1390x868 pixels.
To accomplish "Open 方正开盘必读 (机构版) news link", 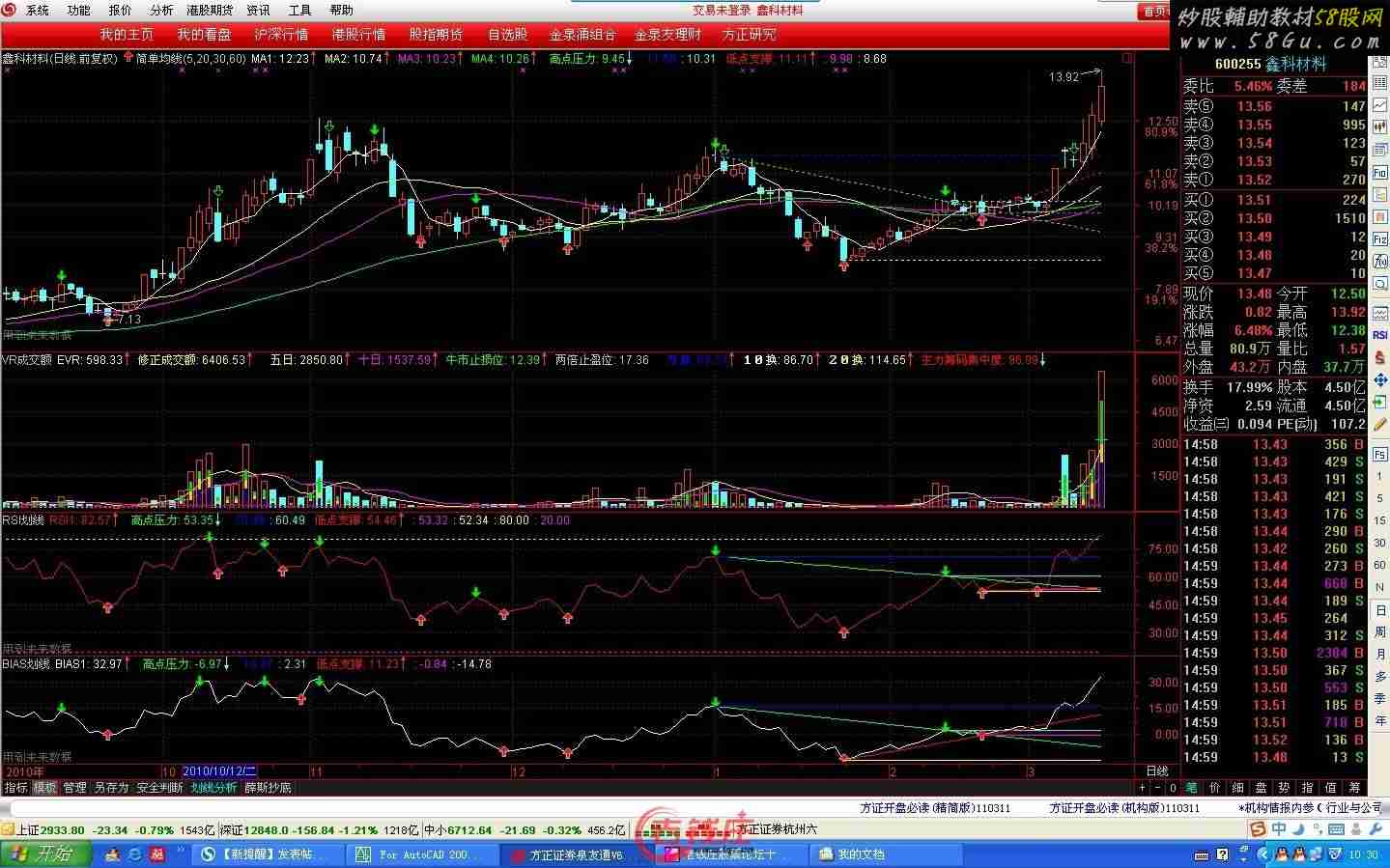I will coord(1124,808).
